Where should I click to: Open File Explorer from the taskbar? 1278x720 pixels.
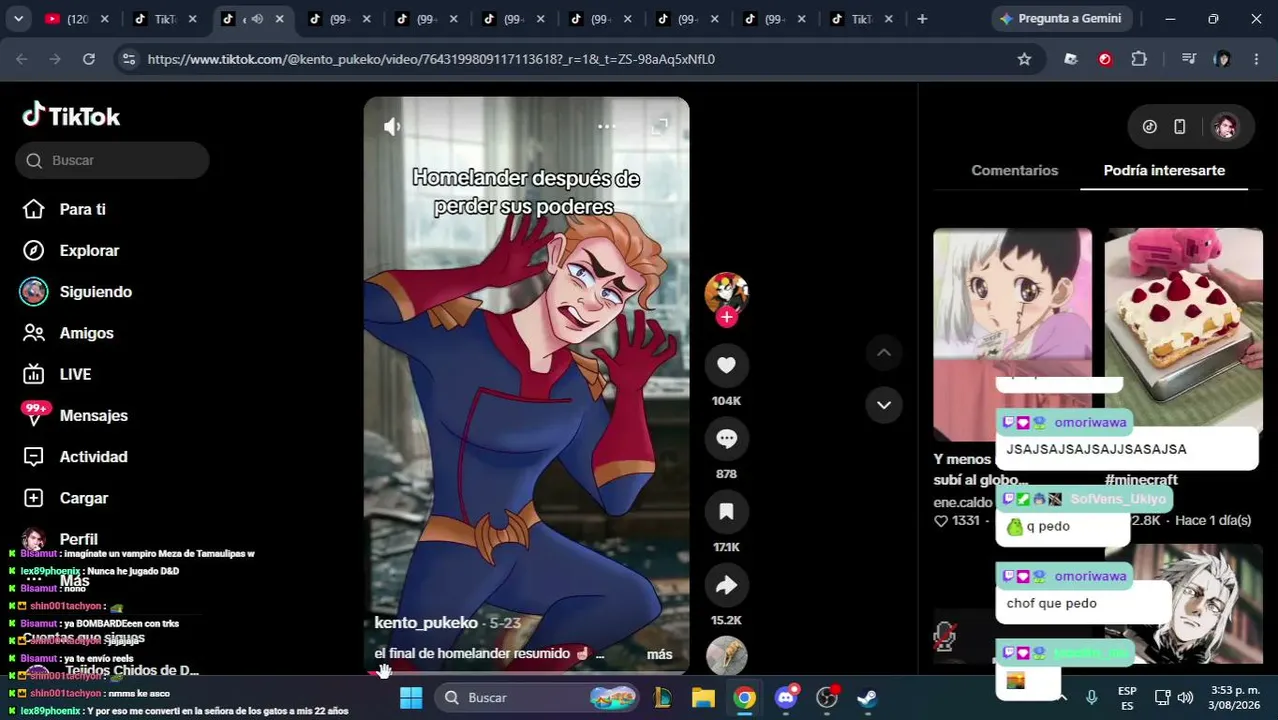pos(703,698)
